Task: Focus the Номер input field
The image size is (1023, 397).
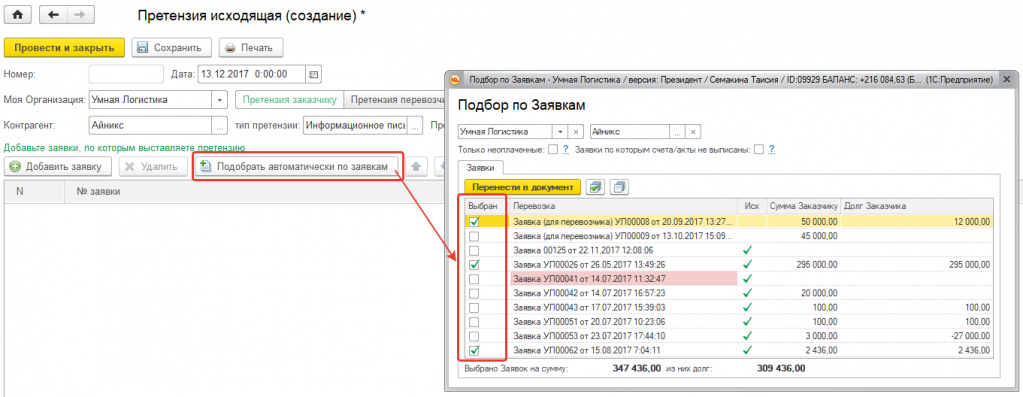Action: pyautogui.click(x=126, y=74)
